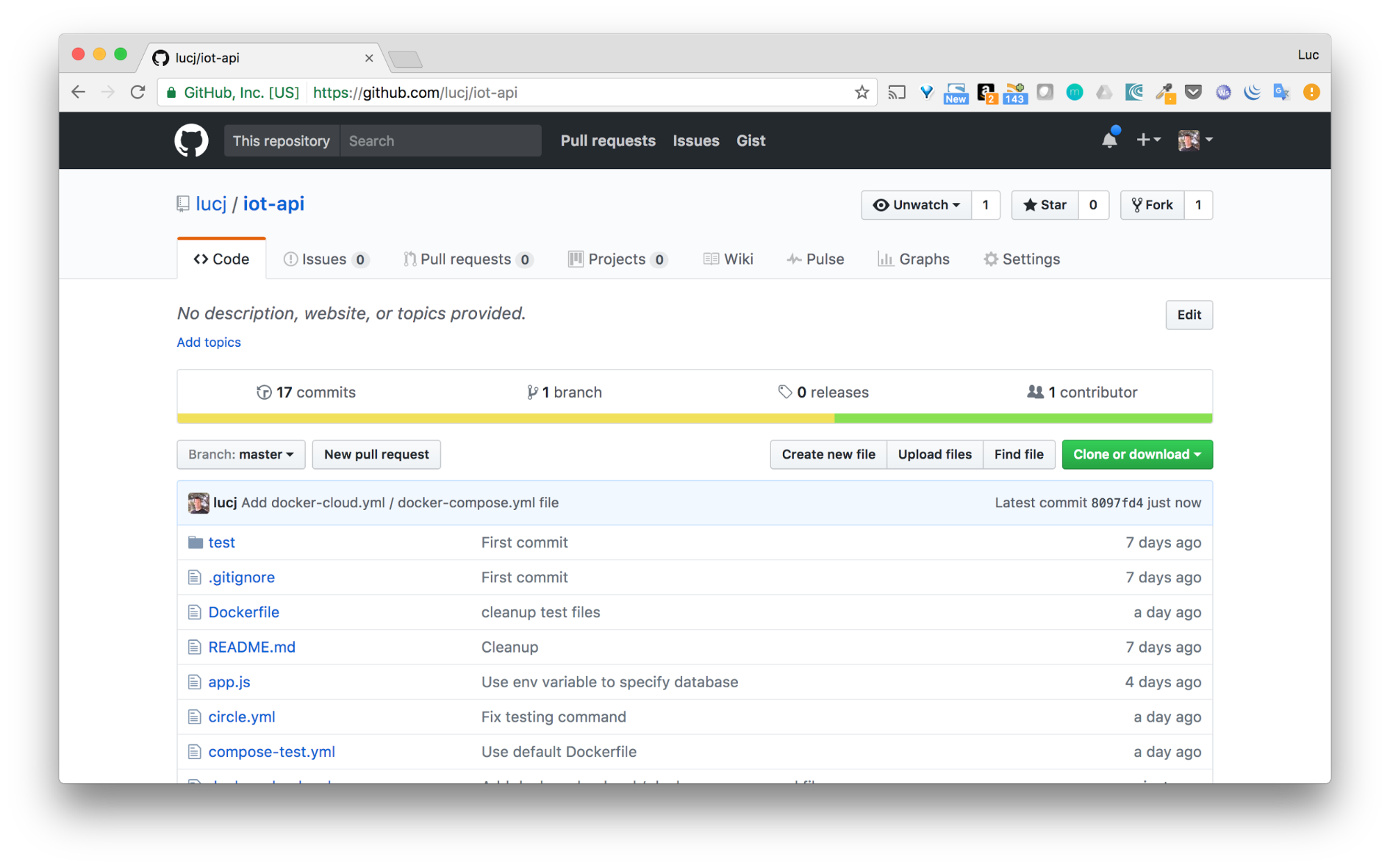The width and height of the screenshot is (1390, 868).
Task: Click the Google Cast extension icon
Action: pos(896,92)
